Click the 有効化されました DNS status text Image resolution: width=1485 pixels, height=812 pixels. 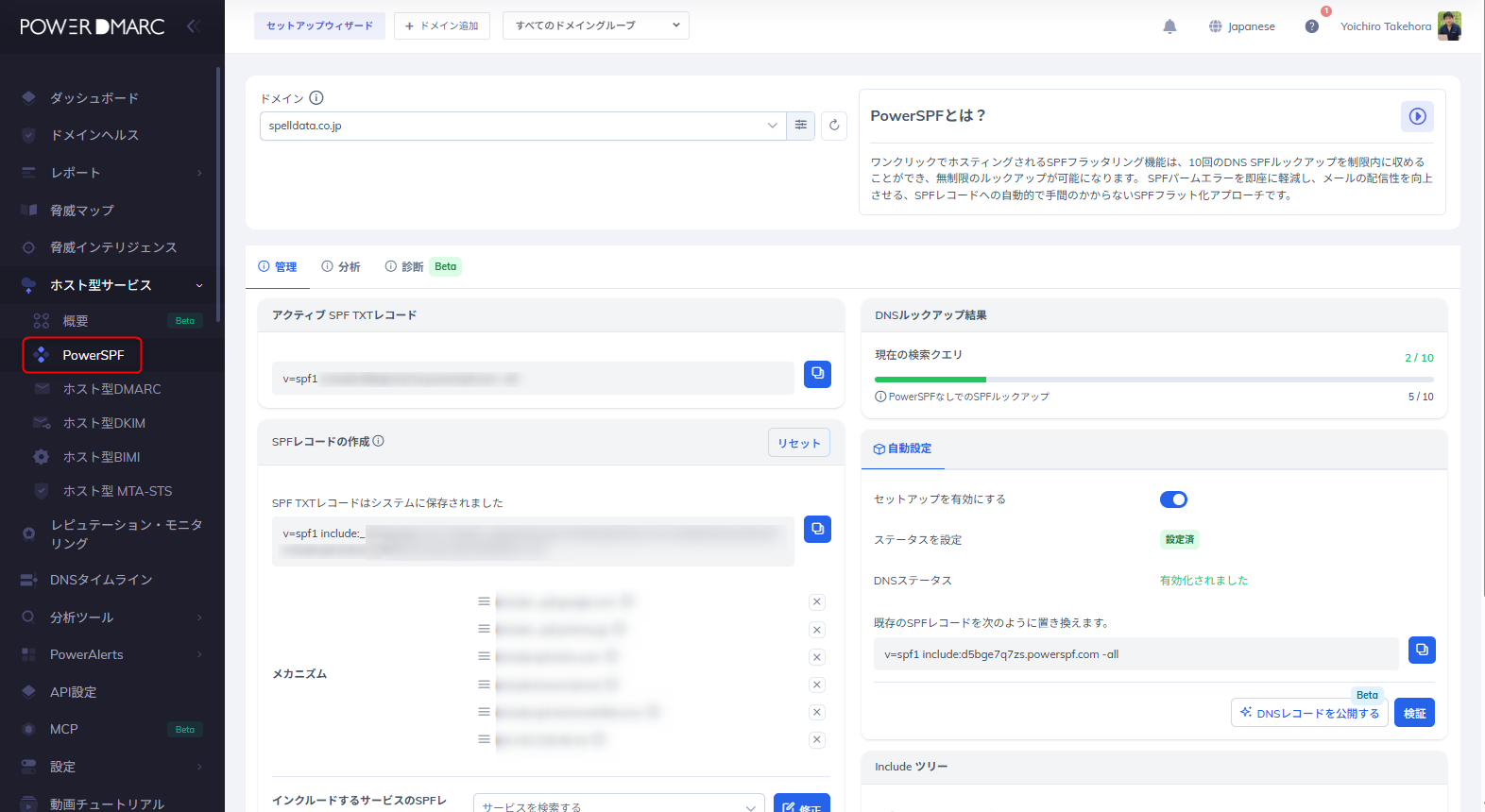coord(1203,581)
